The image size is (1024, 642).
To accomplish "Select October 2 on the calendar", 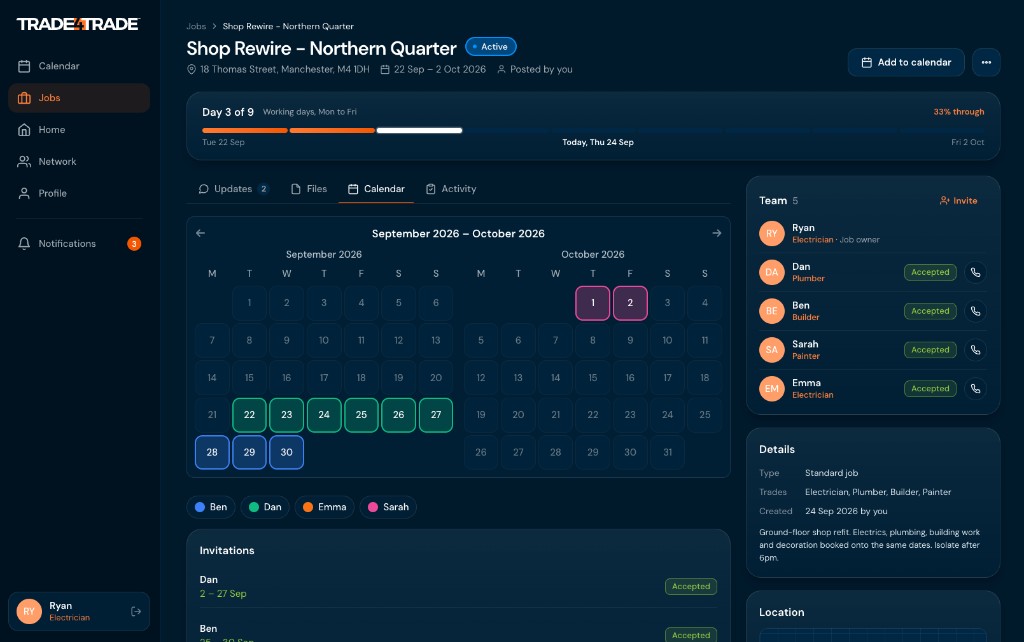I will pos(630,303).
